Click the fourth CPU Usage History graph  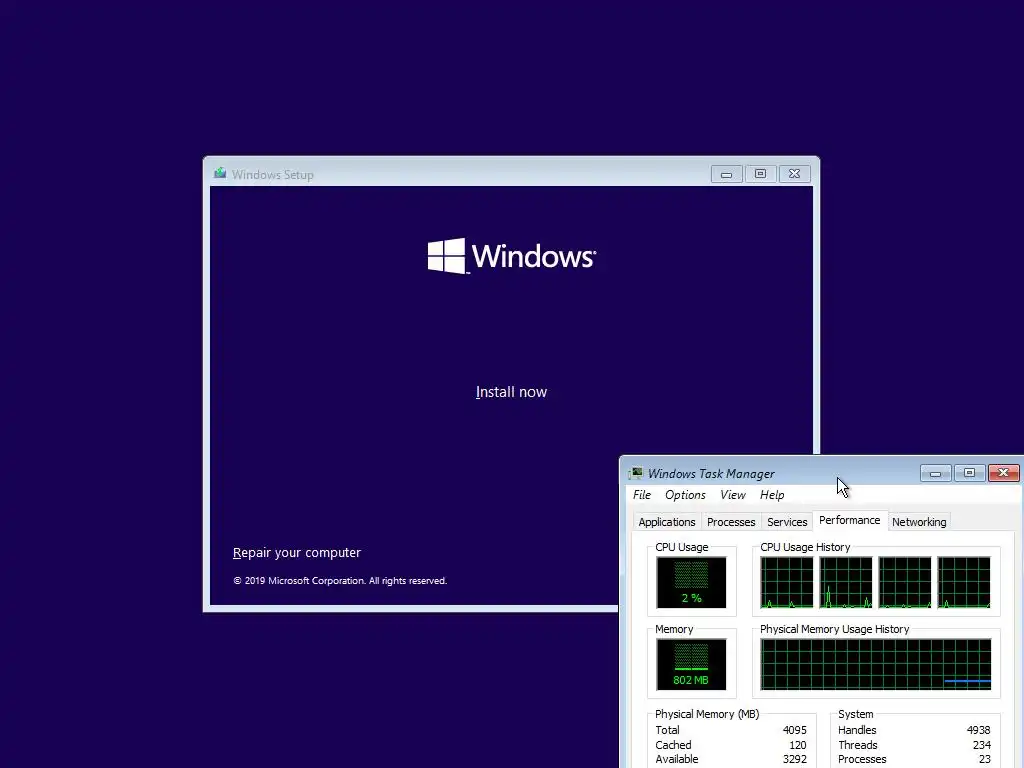point(964,583)
